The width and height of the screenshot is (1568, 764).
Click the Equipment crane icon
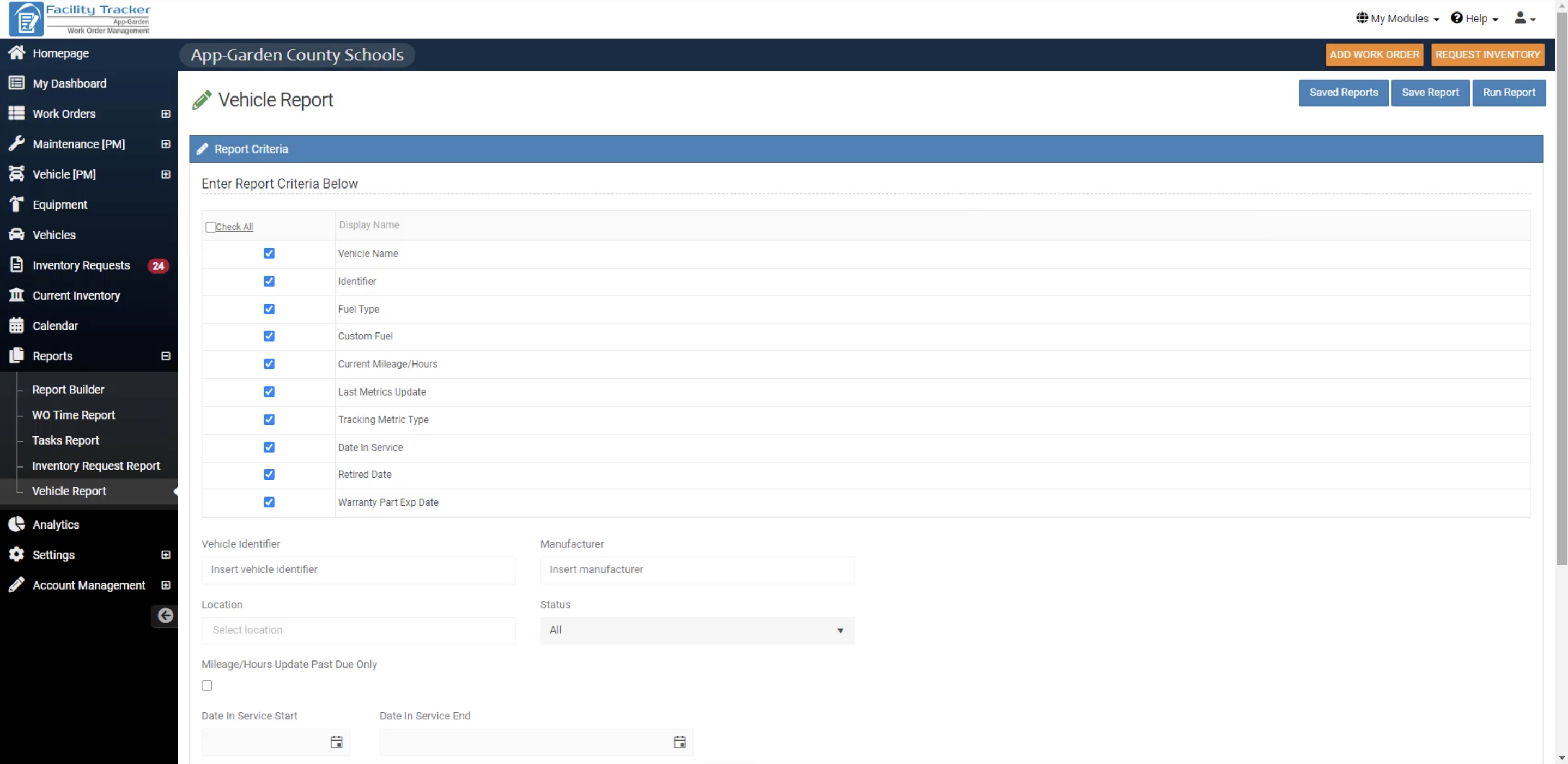16,204
